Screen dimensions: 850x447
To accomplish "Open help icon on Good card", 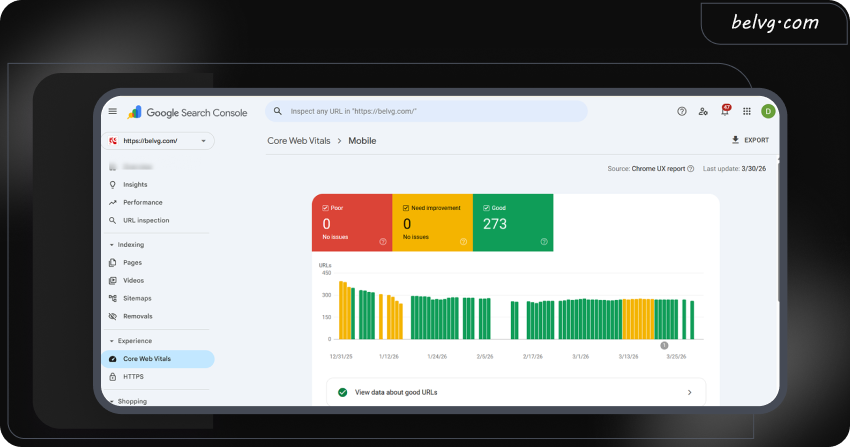I will click(x=544, y=242).
